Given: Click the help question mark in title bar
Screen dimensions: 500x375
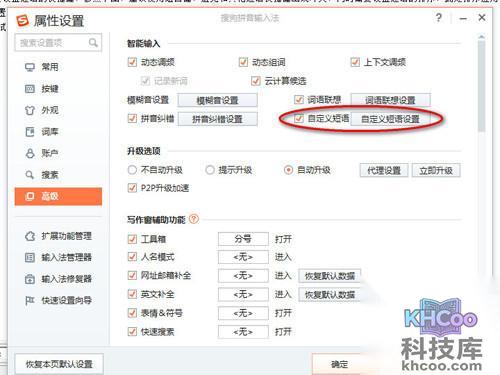Looking at the screenshot, I should 439,17.
